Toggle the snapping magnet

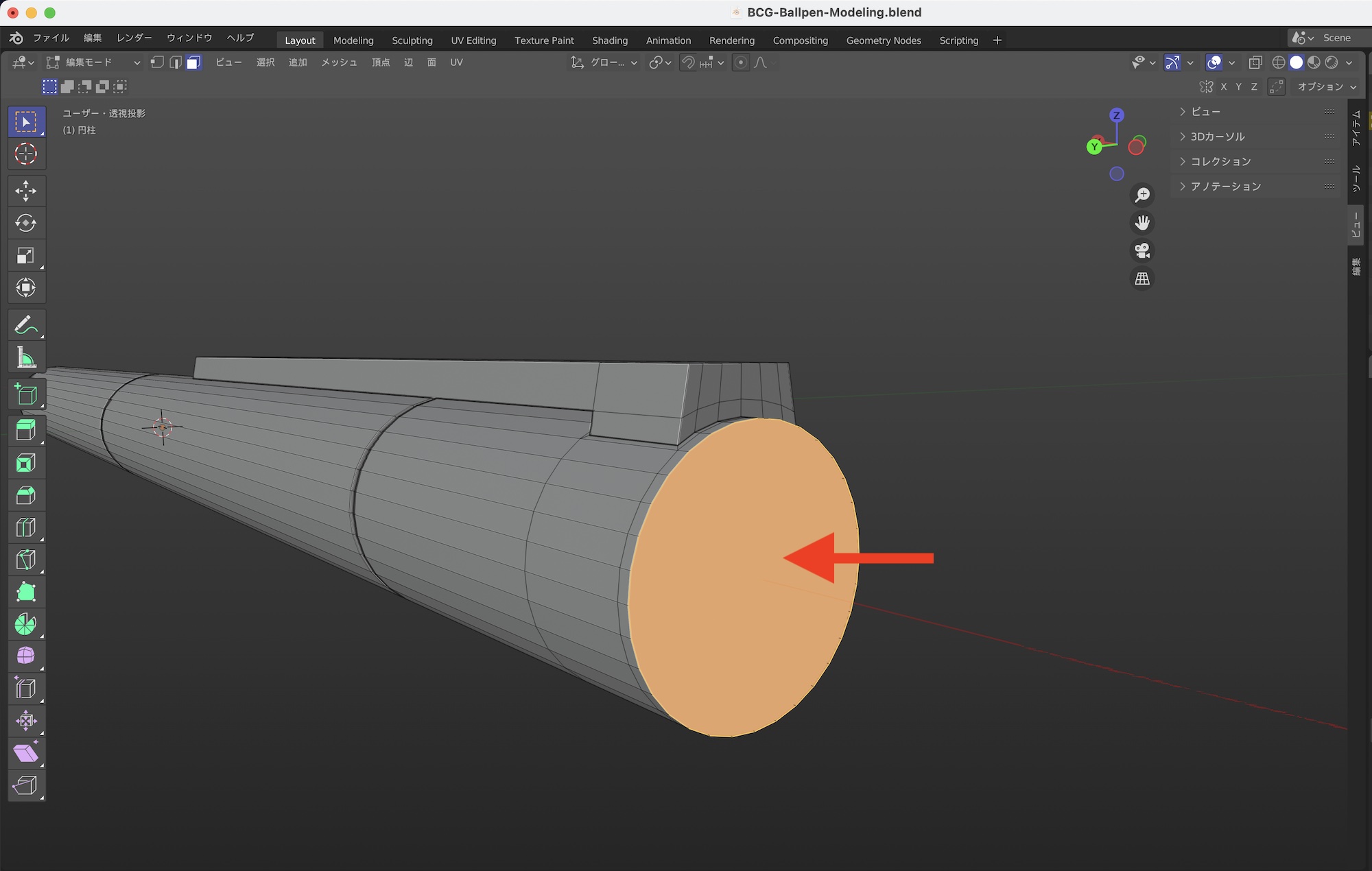click(x=687, y=62)
